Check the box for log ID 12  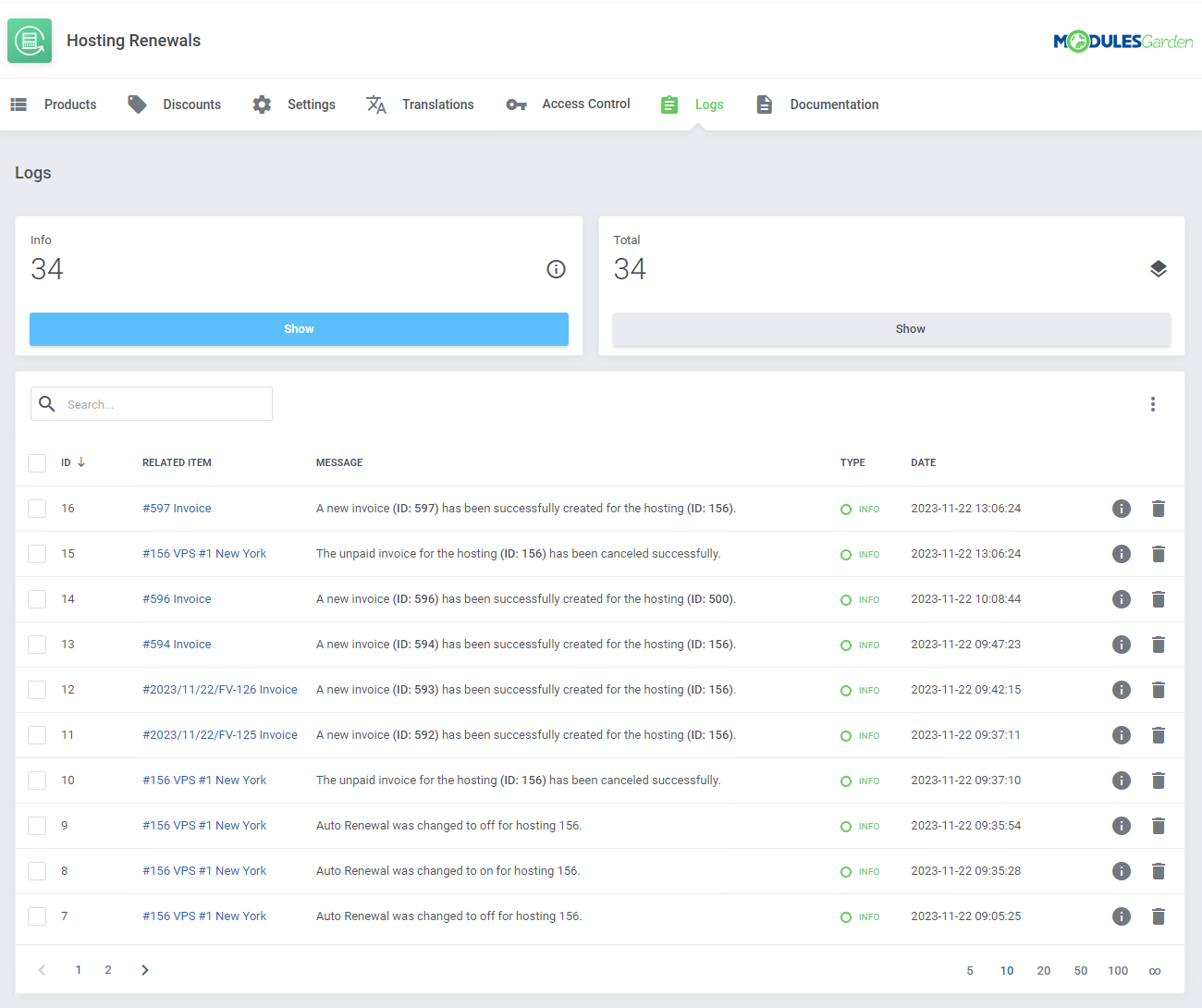[37, 690]
